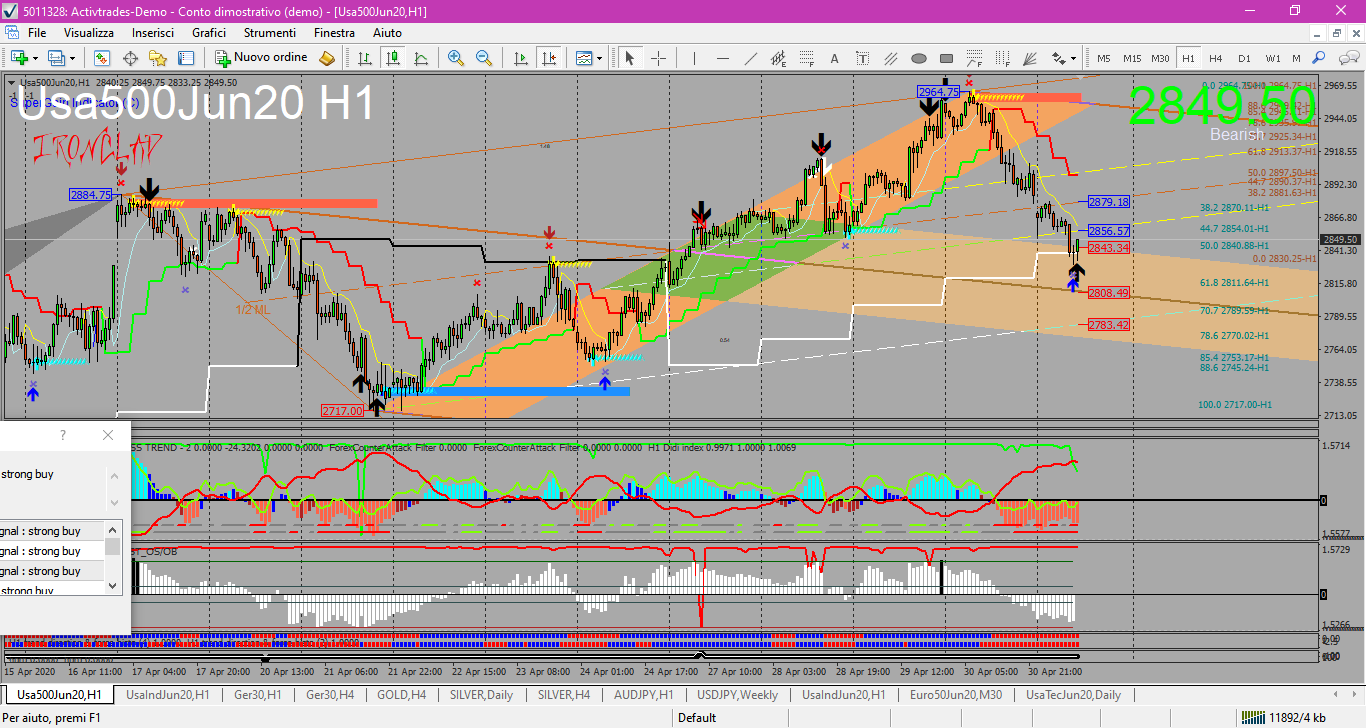The height and width of the screenshot is (728, 1366).
Task: Draw a horizontal line tool
Action: (723, 58)
